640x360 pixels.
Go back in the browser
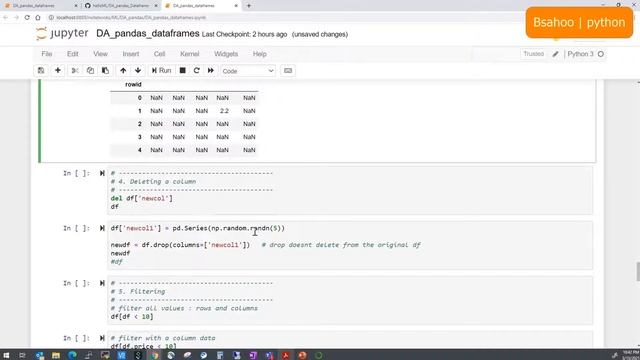[x=6, y=18]
